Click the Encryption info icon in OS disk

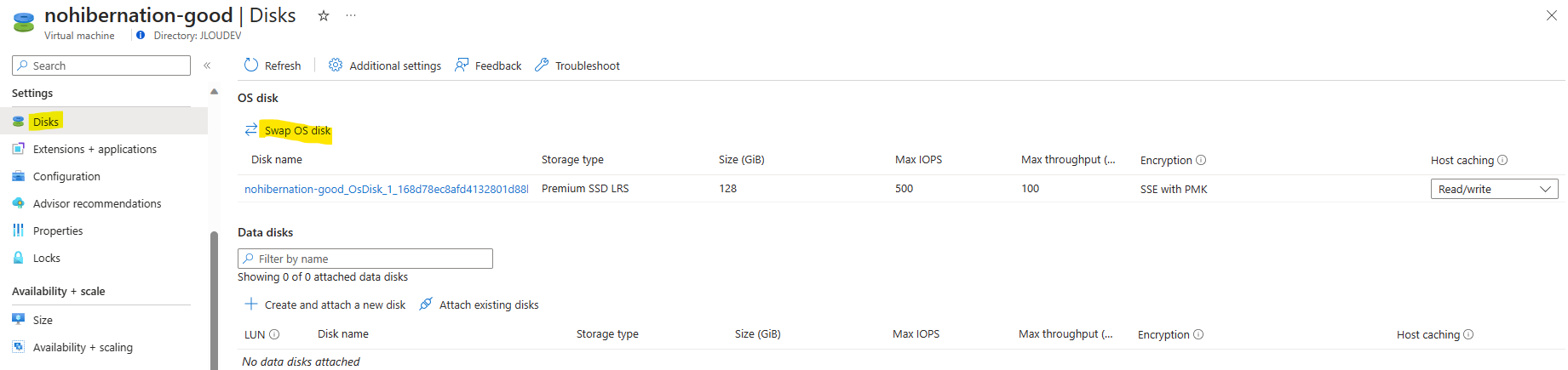tap(1201, 160)
